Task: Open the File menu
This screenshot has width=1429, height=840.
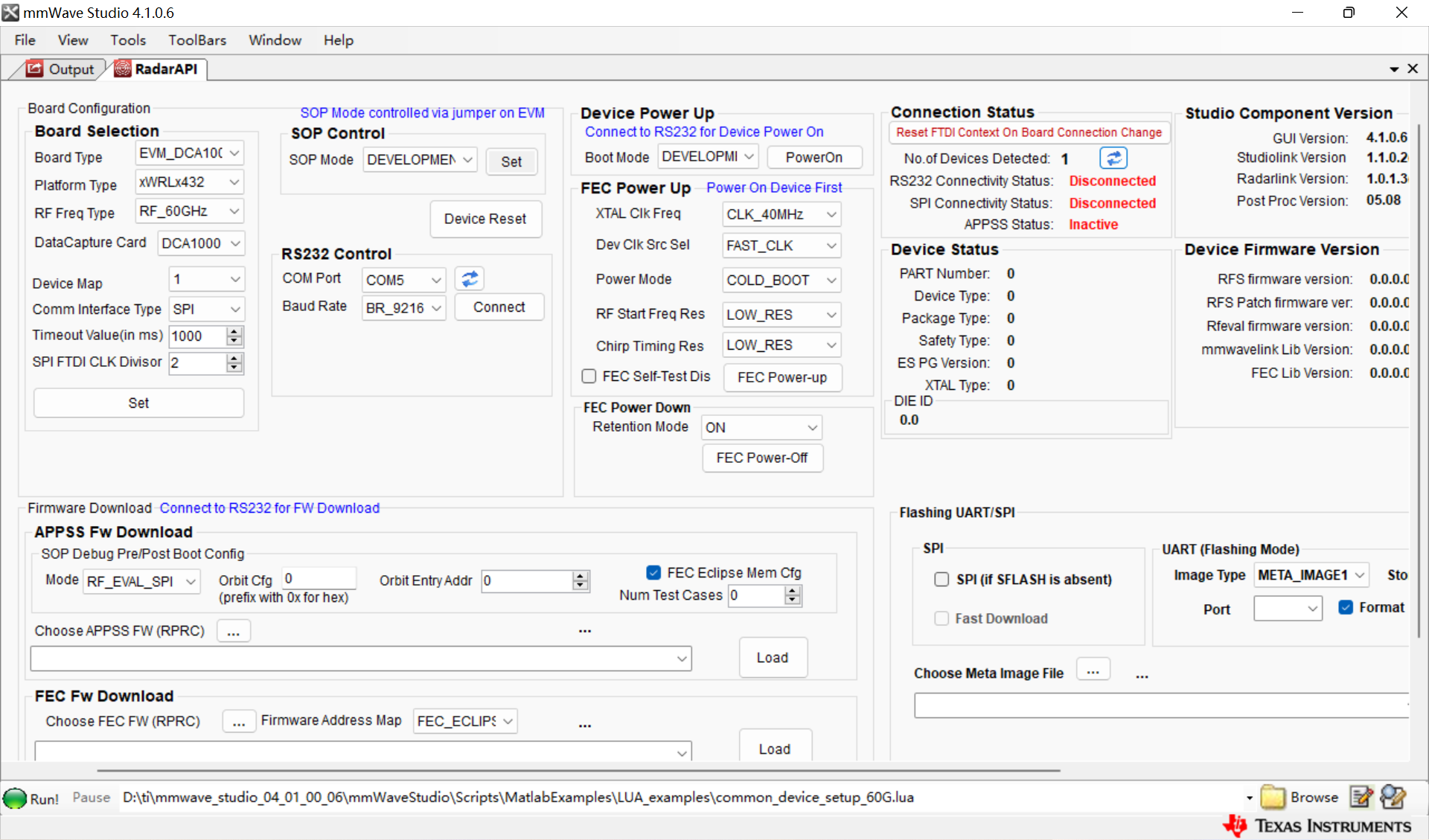Action: (25, 40)
